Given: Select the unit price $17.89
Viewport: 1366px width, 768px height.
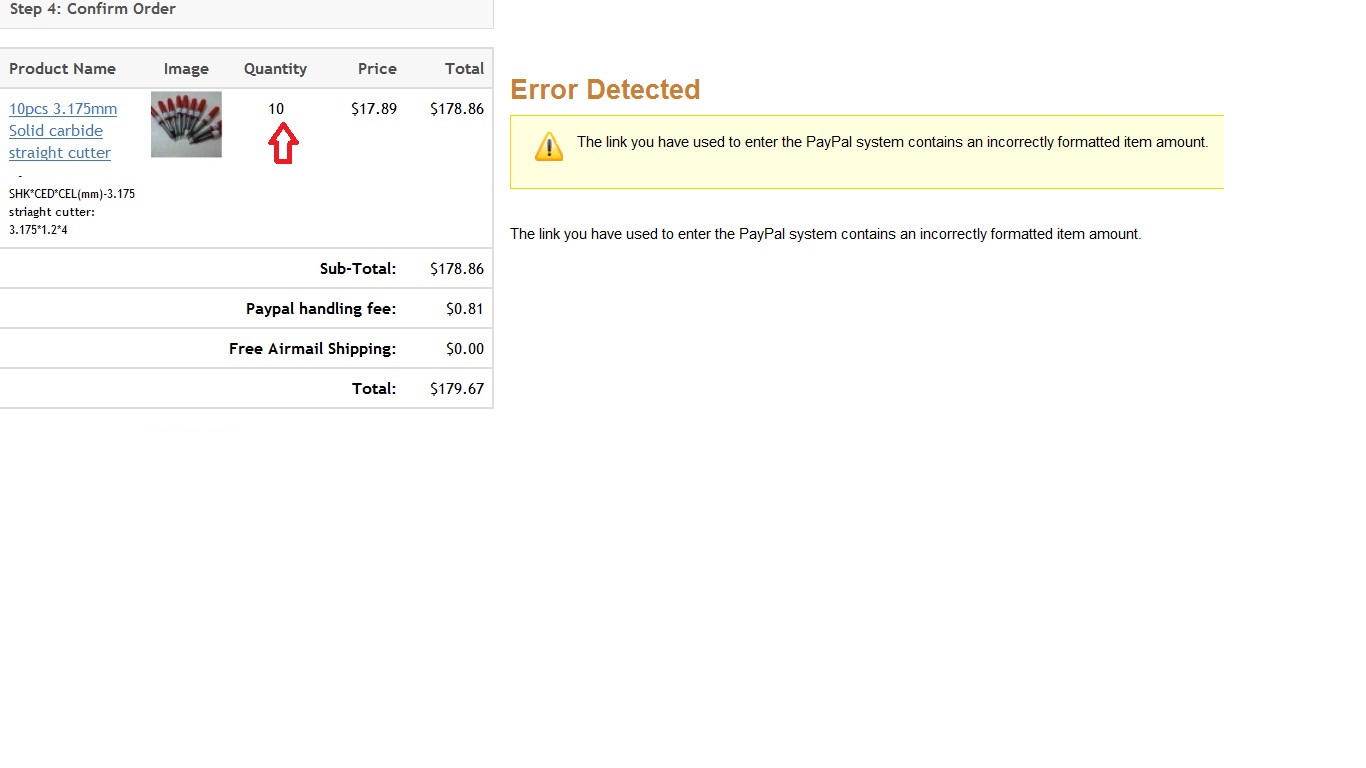Looking at the screenshot, I should pyautogui.click(x=374, y=109).
